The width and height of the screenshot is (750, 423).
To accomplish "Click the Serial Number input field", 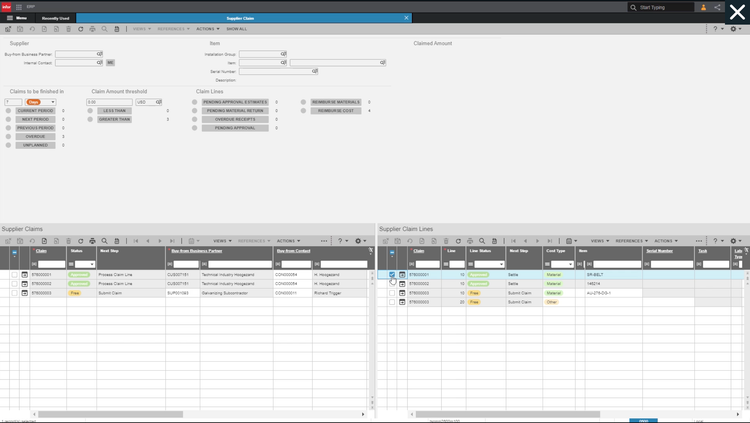I will [x=276, y=71].
